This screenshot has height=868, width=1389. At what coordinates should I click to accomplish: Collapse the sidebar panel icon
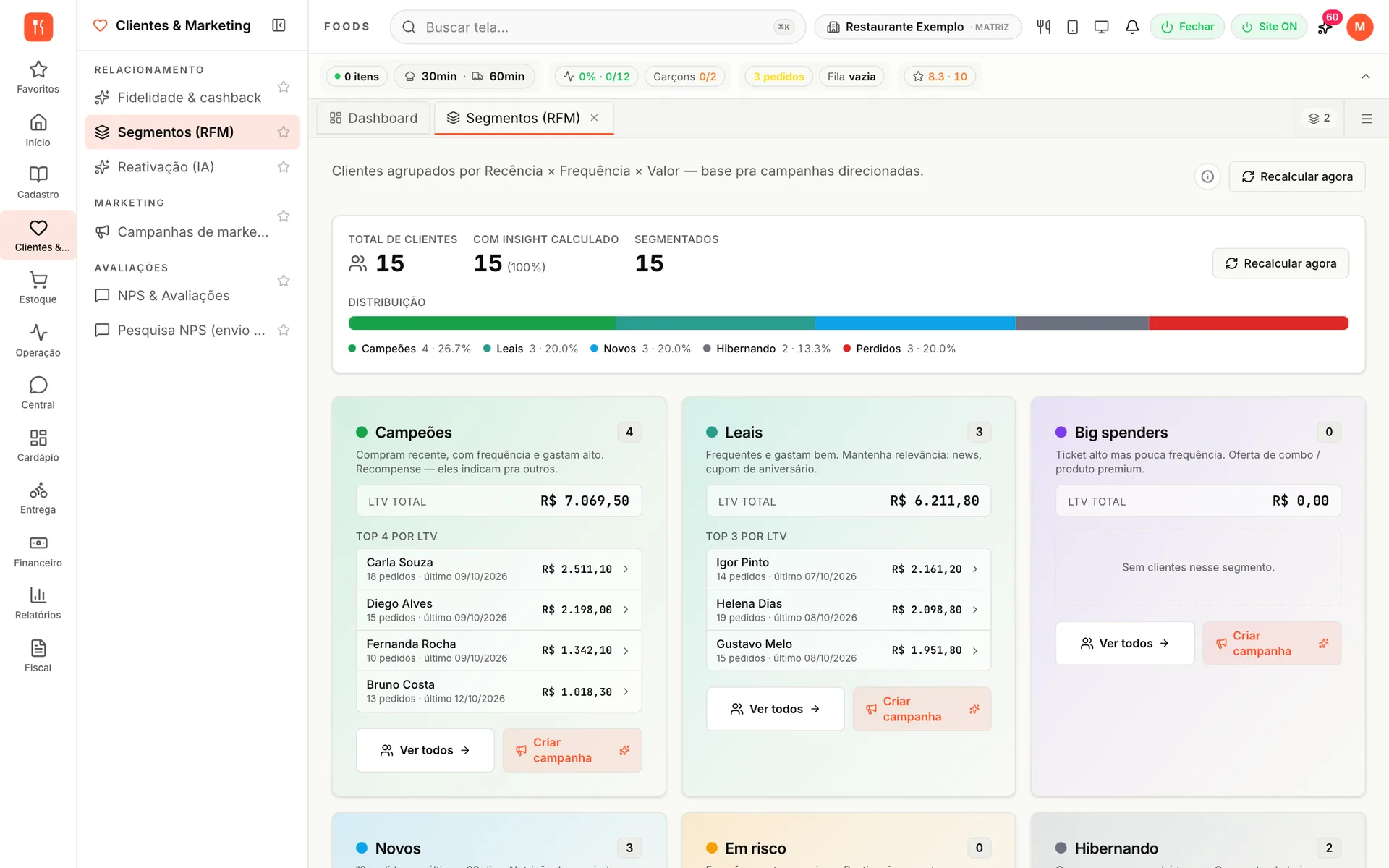pyautogui.click(x=279, y=25)
